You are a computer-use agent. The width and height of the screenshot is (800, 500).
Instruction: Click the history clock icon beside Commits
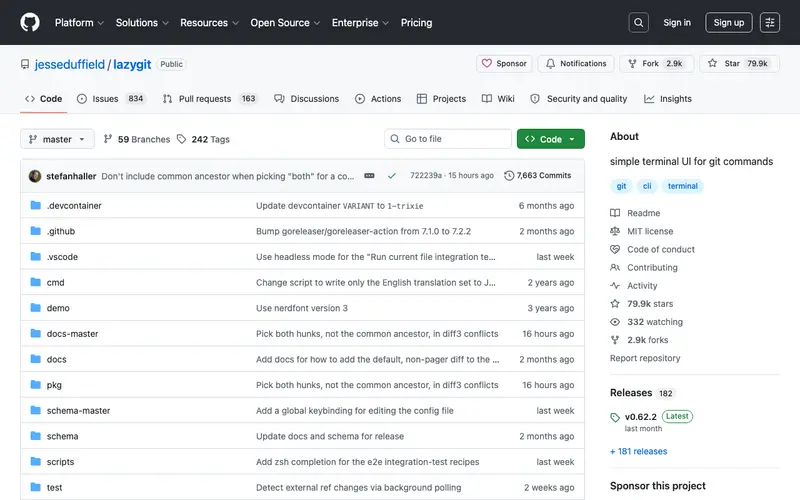[x=509, y=176]
